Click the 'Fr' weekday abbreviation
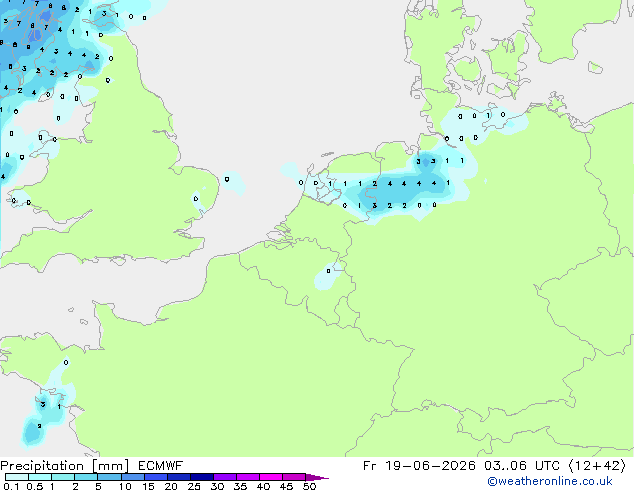The width and height of the screenshot is (634, 490). tap(370, 466)
